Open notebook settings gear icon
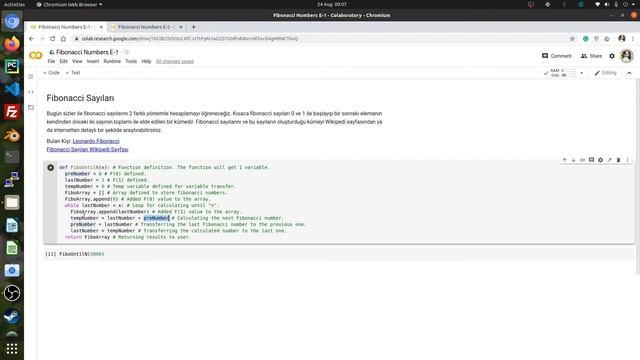Image resolution: width=640 pixels, height=360 pixels. tap(612, 56)
